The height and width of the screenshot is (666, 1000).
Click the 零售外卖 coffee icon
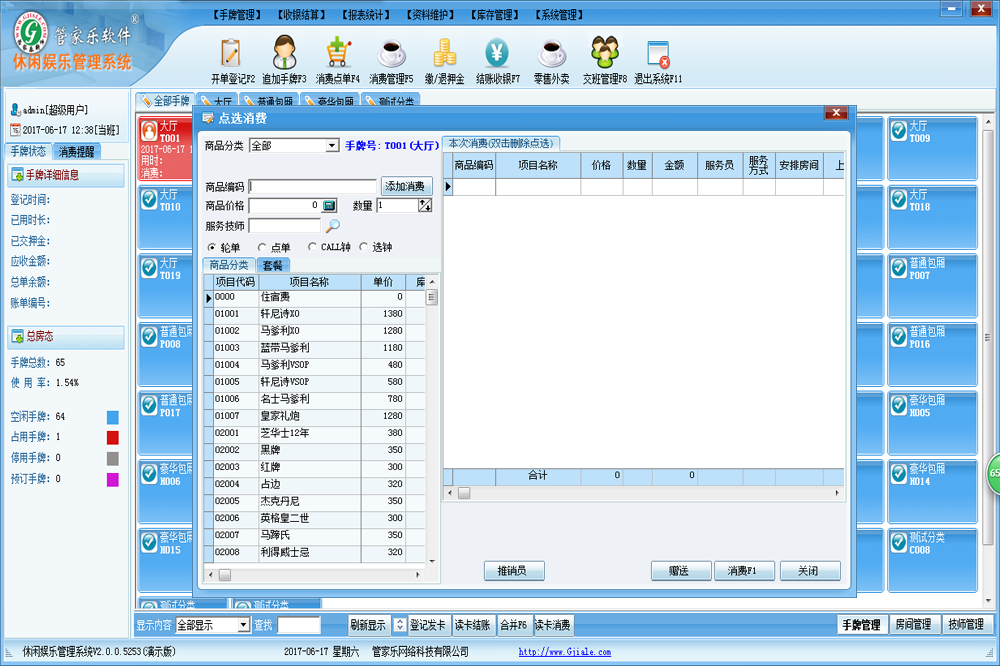point(552,53)
